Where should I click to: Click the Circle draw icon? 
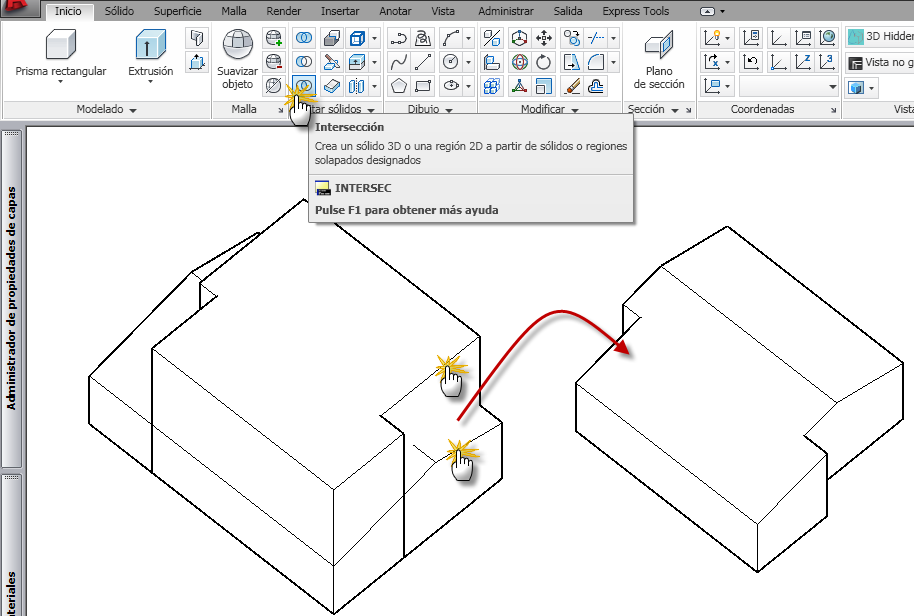[x=451, y=62]
